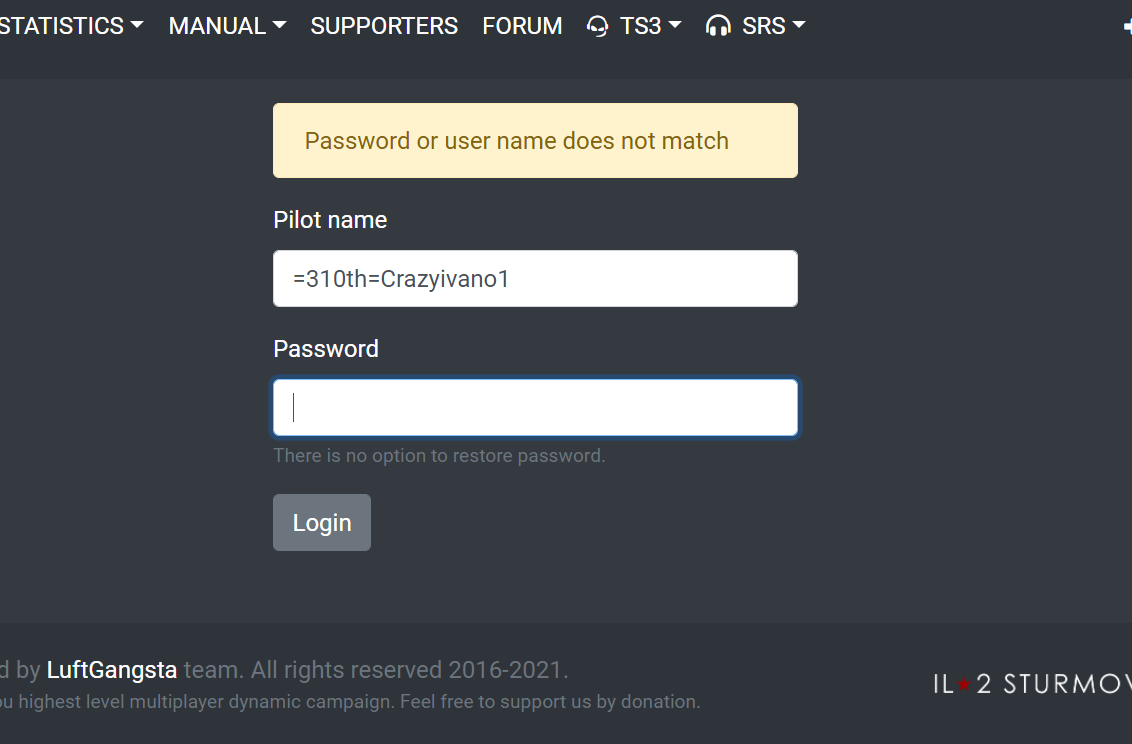
Task: Click the Pilot name input field
Action: [x=535, y=278]
